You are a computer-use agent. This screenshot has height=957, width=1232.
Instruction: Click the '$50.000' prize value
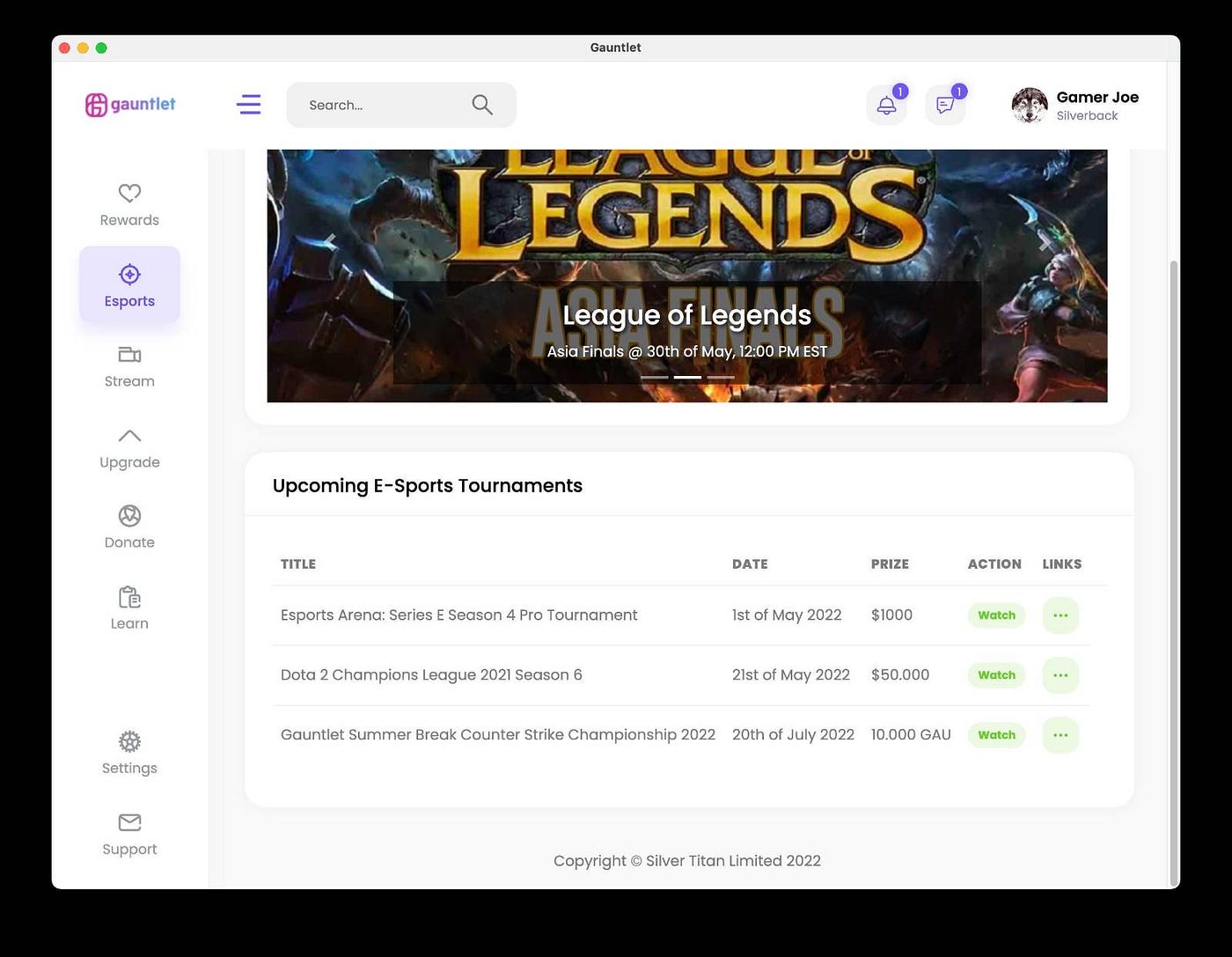(900, 675)
